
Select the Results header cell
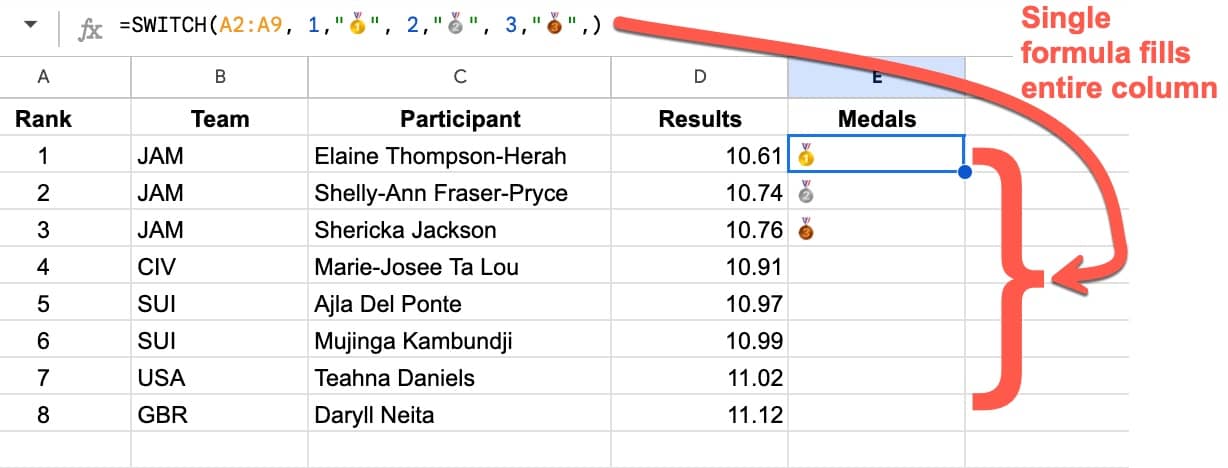tap(700, 118)
